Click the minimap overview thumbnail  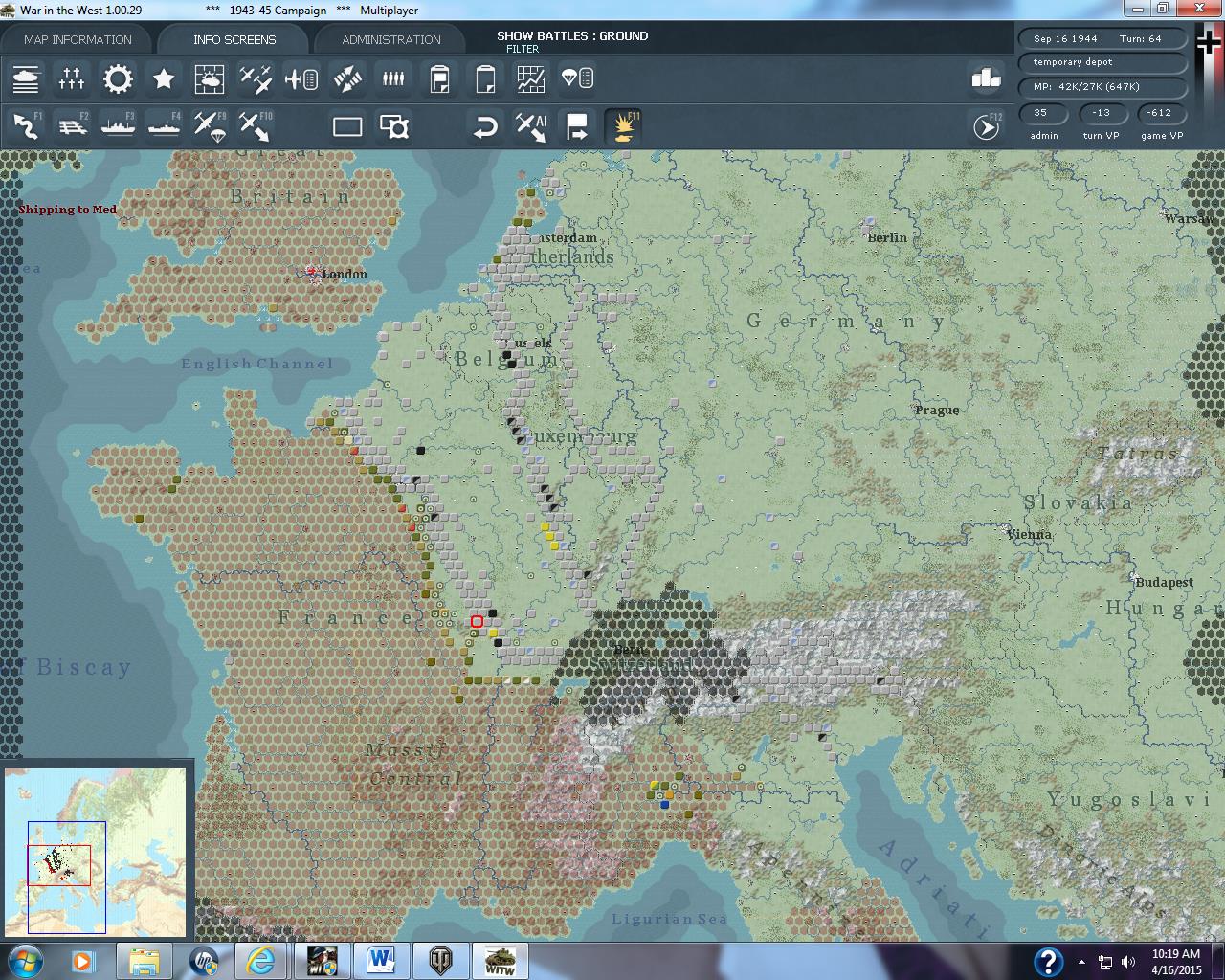coord(96,852)
